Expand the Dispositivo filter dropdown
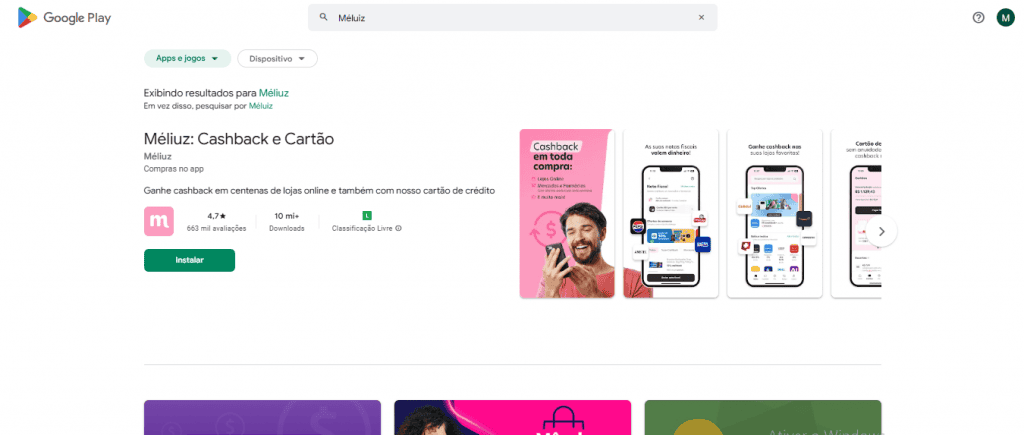 [x=278, y=58]
